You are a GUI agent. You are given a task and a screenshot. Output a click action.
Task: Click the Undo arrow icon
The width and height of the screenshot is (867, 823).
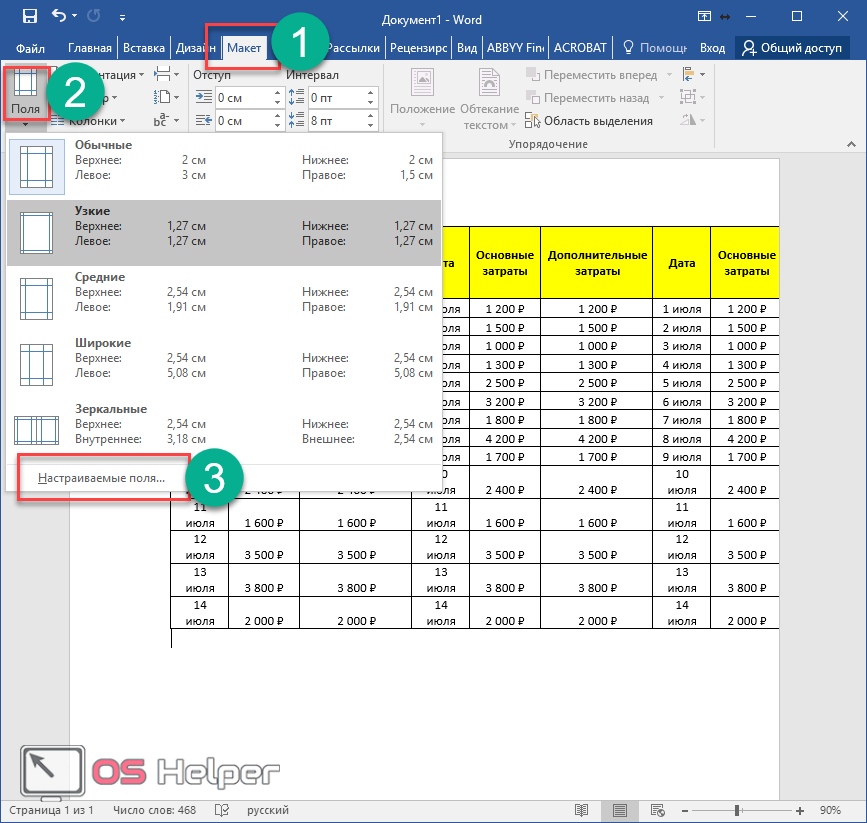click(x=58, y=17)
